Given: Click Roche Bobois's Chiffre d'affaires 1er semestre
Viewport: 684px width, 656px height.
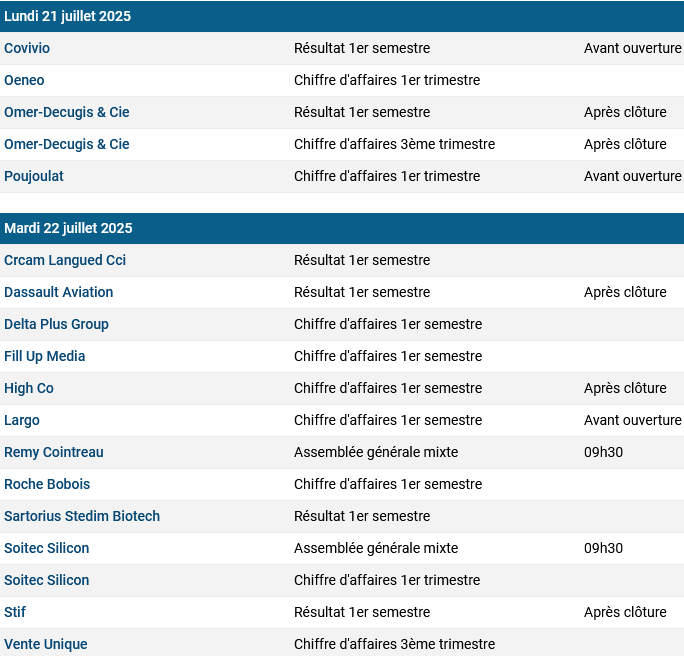Looking at the screenshot, I should [388, 484].
